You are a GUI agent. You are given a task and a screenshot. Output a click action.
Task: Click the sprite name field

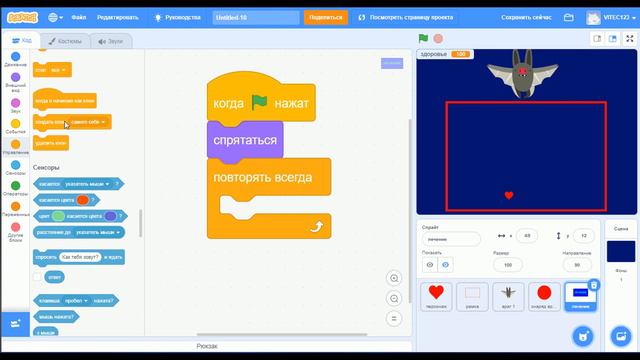click(451, 239)
